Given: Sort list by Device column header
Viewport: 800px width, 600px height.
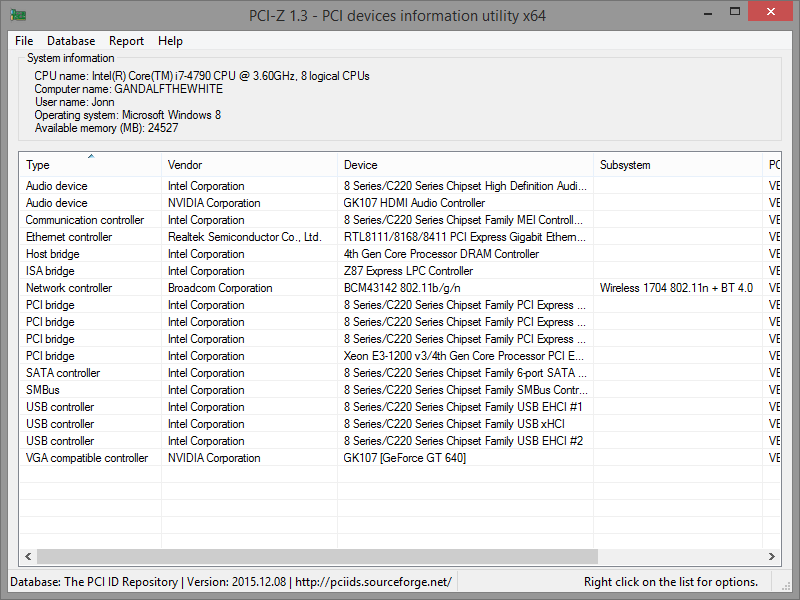Looking at the screenshot, I should [464, 165].
